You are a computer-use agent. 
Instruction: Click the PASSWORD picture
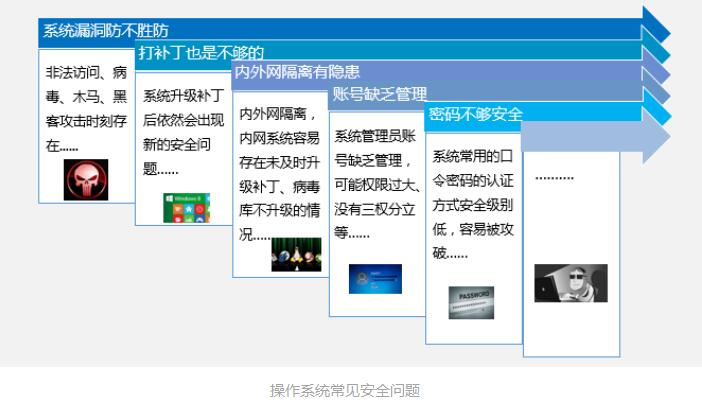471,302
